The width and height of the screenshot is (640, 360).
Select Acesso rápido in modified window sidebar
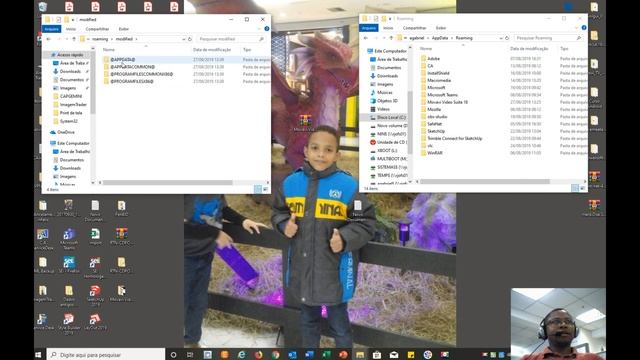(x=70, y=55)
